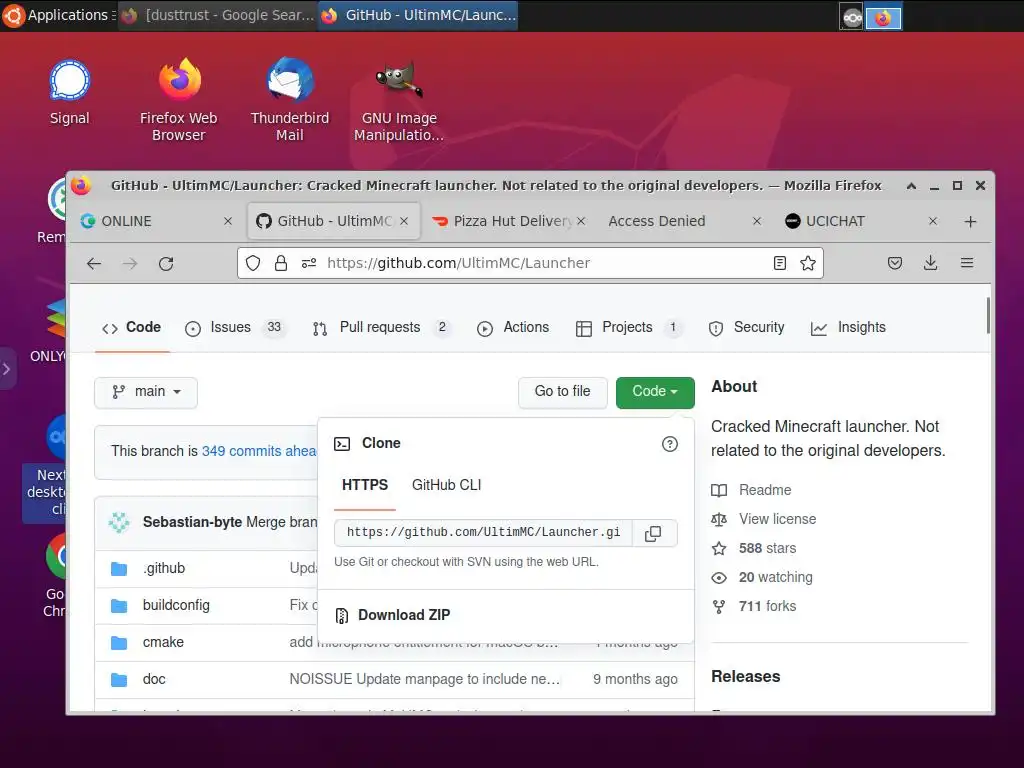The height and width of the screenshot is (768, 1024).
Task: Close the Access Denied tab
Action: tap(757, 221)
